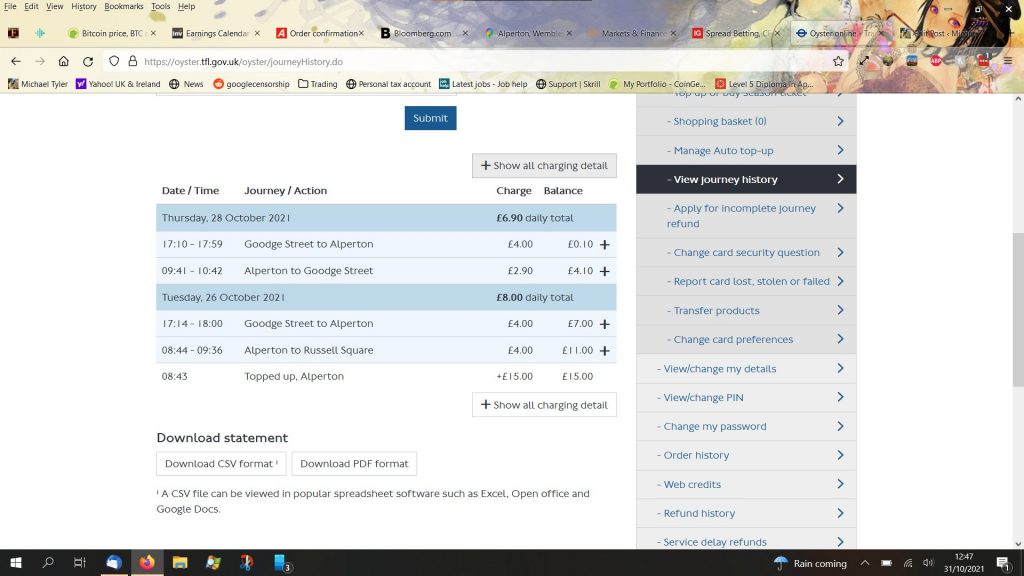This screenshot has width=1024, height=576.
Task: Open the Trading bookmarks folder
Action: 318,84
